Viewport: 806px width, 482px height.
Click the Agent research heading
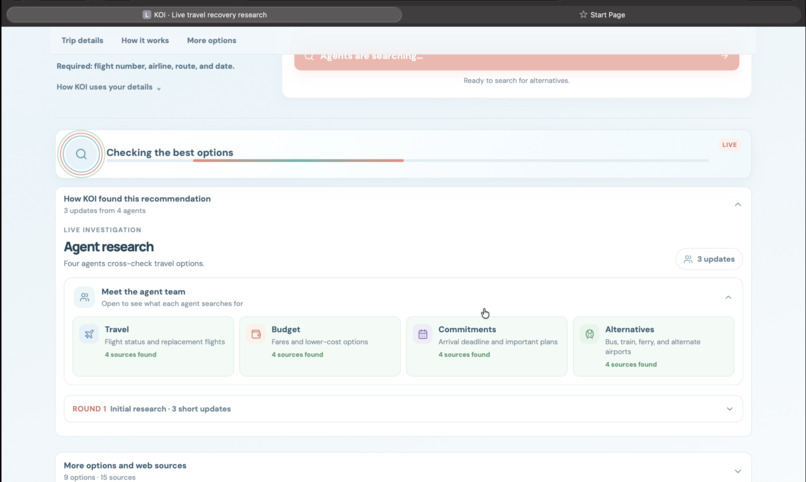(x=108, y=247)
